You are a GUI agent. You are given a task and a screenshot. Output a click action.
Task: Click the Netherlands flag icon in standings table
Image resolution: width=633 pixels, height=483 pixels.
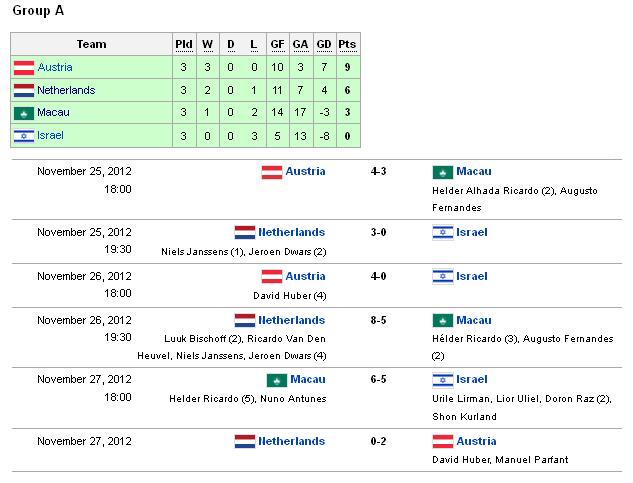pos(24,90)
